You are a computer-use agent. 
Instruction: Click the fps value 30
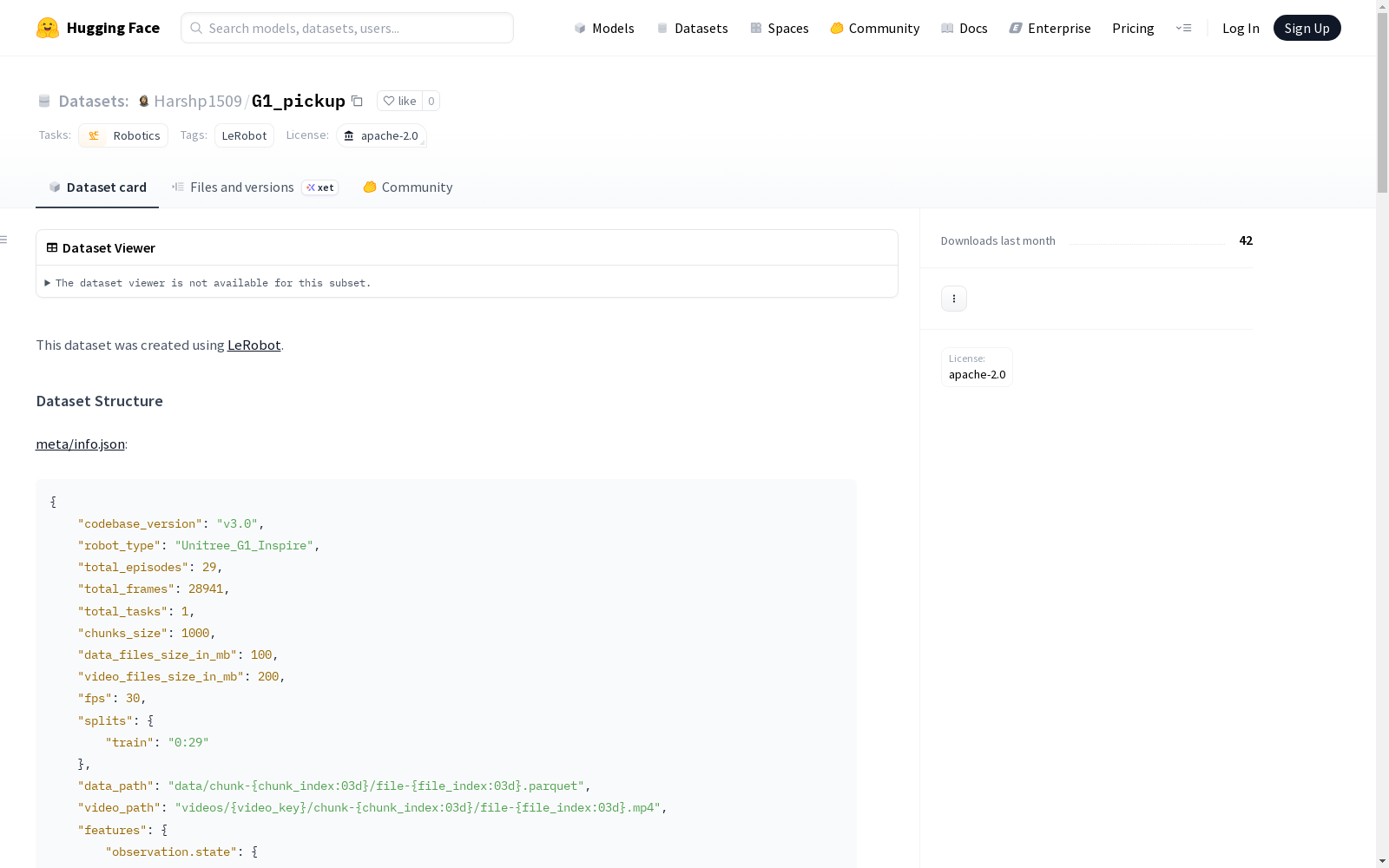[133, 698]
